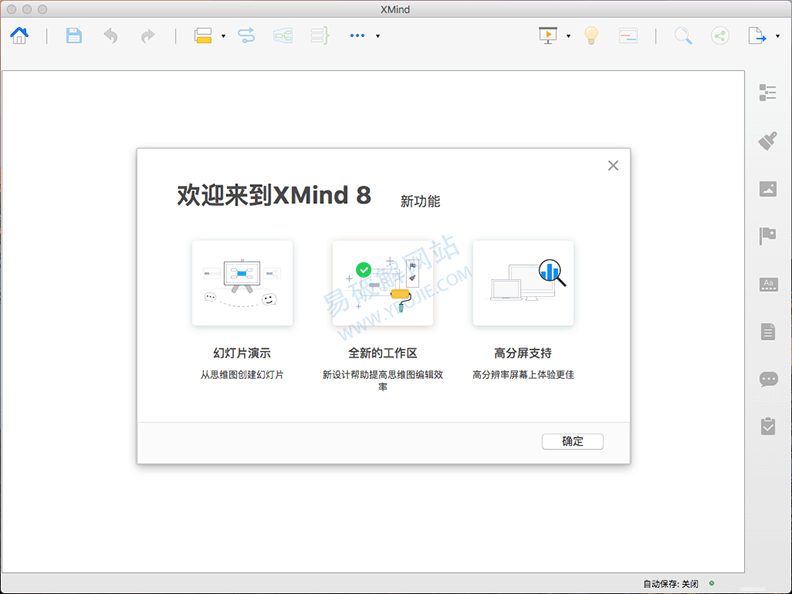Expand the topic insert dropdown arrow
The width and height of the screenshot is (792, 594).
(x=223, y=36)
